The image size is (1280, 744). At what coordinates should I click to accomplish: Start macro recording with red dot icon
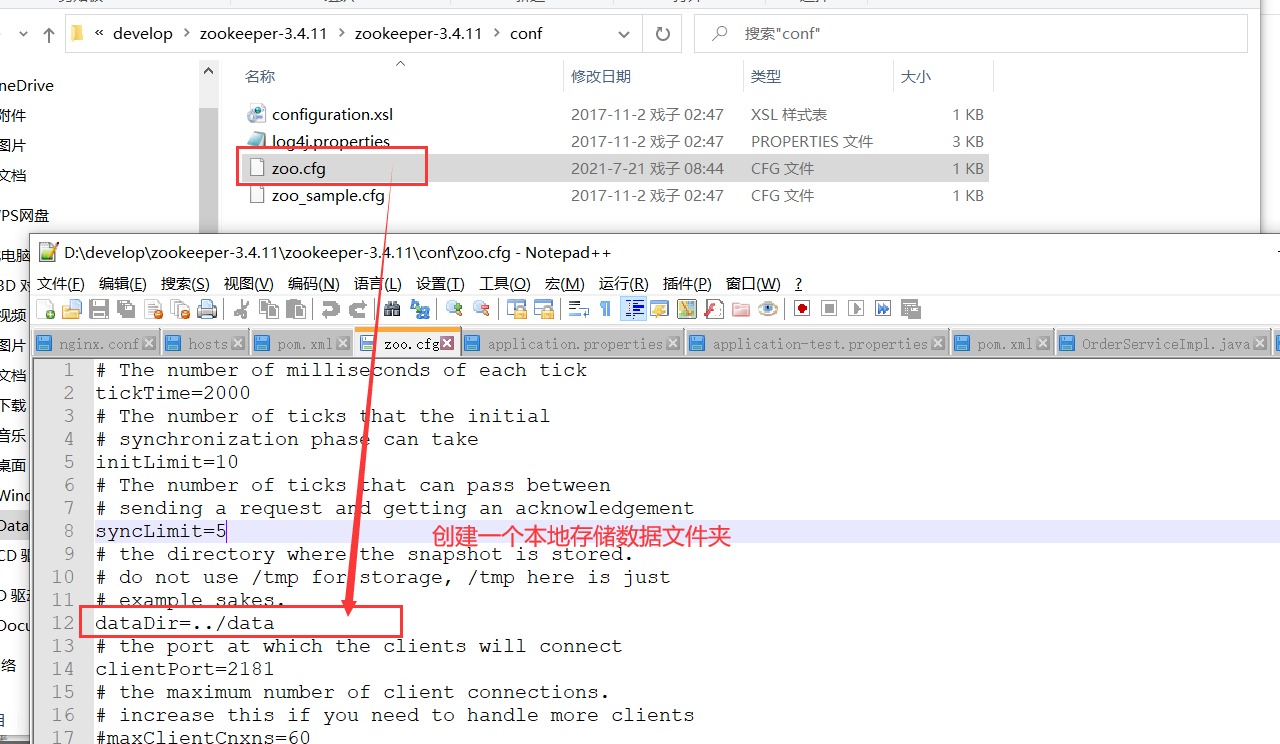[802, 309]
